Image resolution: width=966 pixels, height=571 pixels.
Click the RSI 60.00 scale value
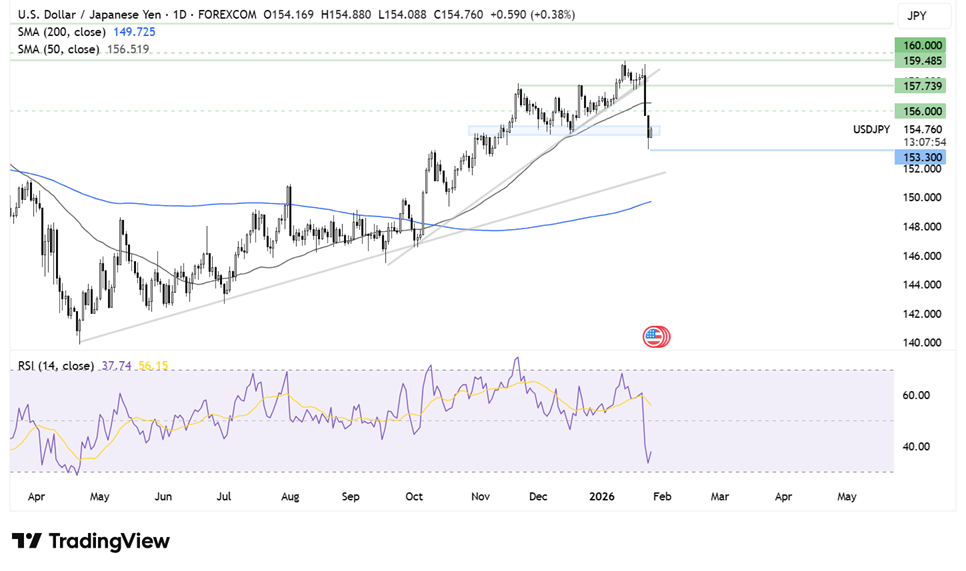918,395
